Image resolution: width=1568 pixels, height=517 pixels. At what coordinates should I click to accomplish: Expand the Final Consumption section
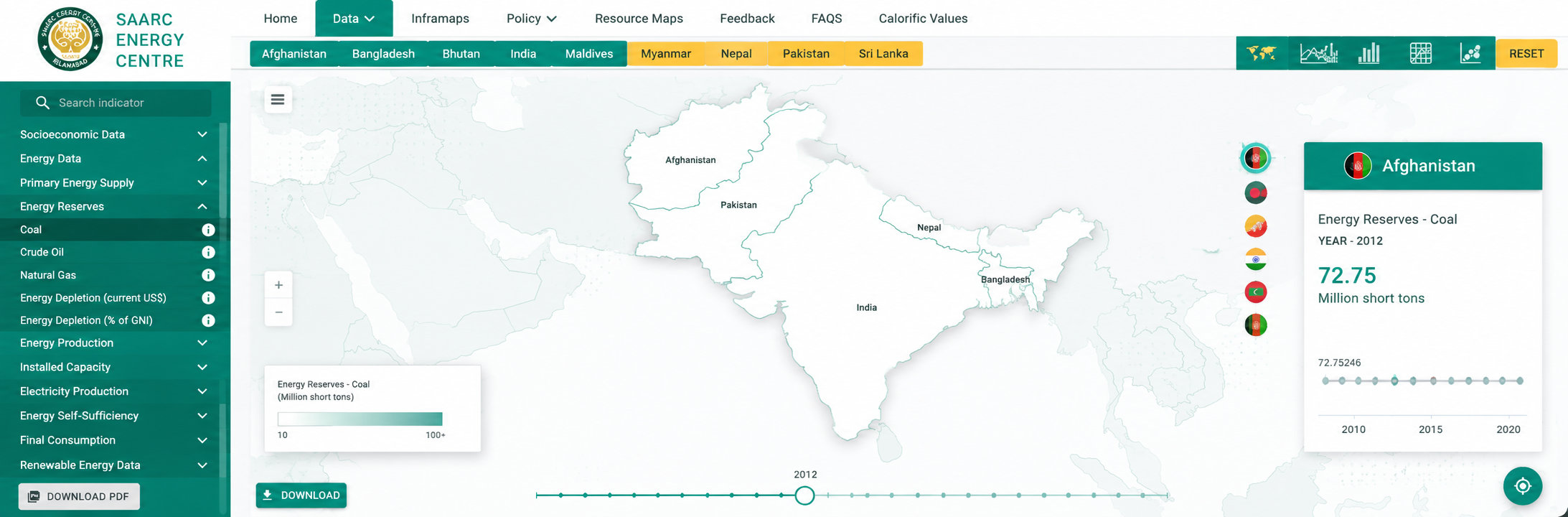[113, 440]
